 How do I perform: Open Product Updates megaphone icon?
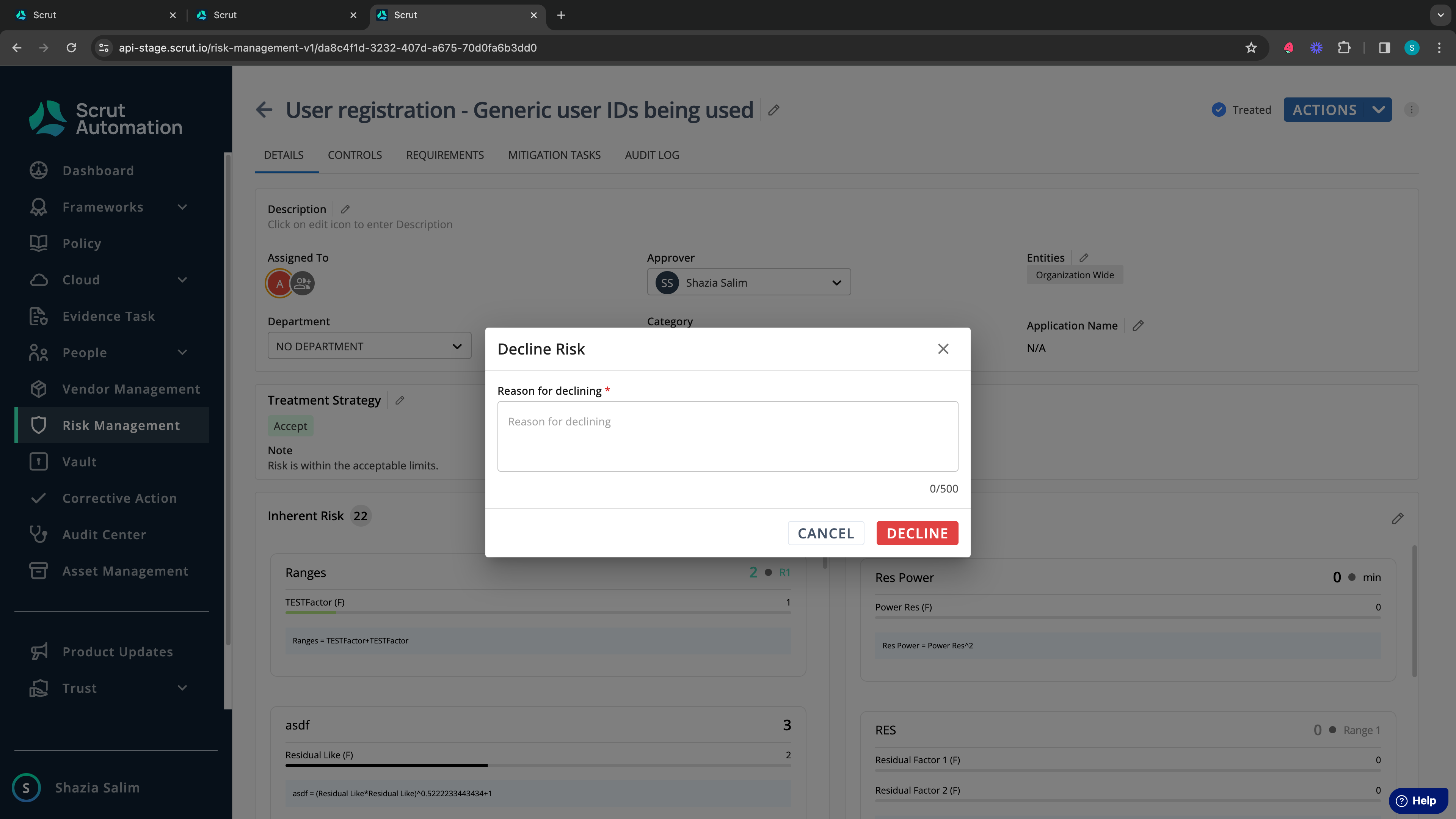click(38, 651)
